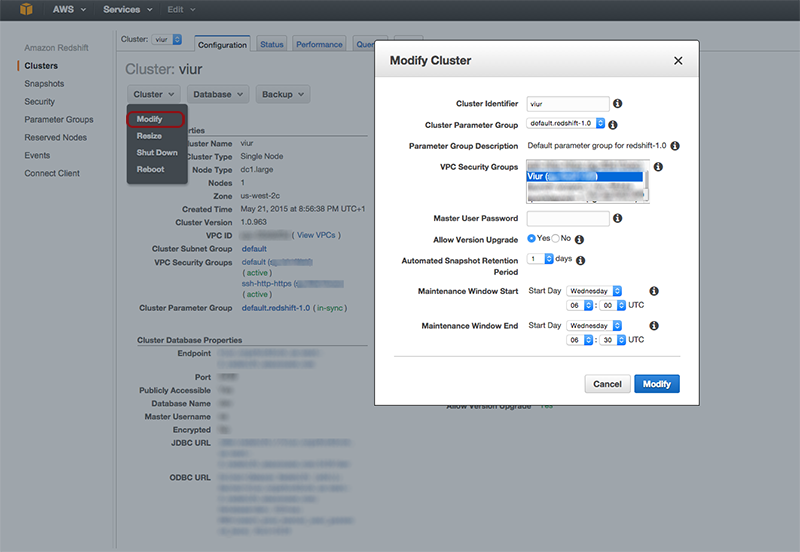Click the VPC Security Groups list scrollbar
The image size is (800, 552).
(646, 182)
